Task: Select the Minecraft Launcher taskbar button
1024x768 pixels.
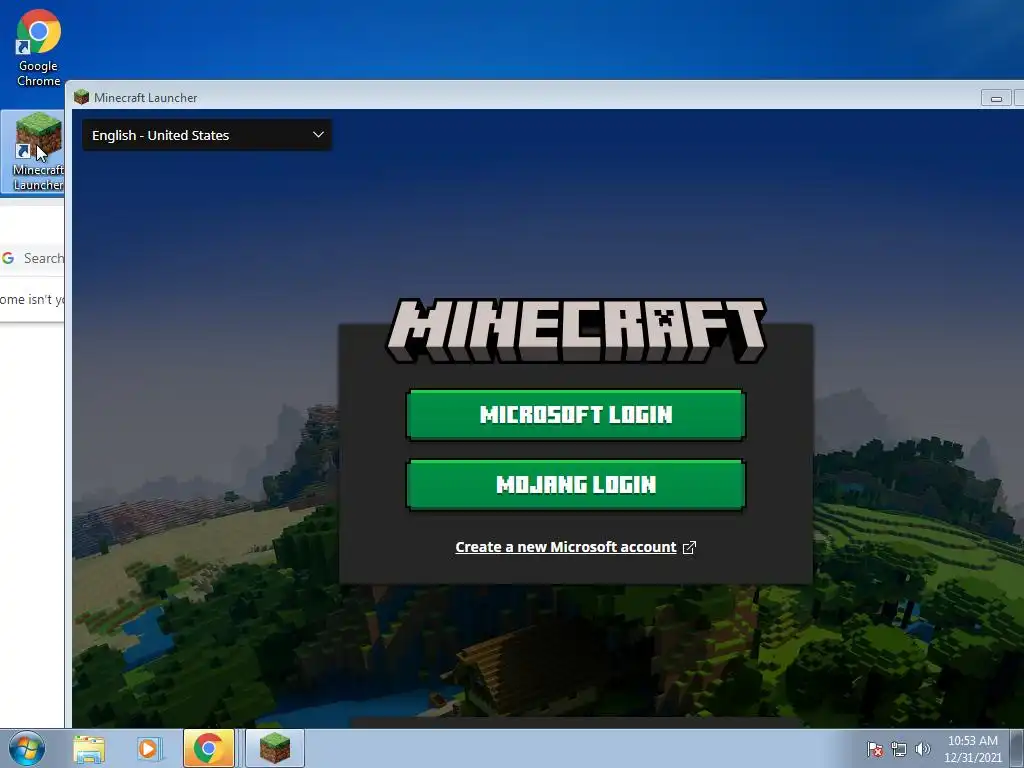Action: [275, 748]
